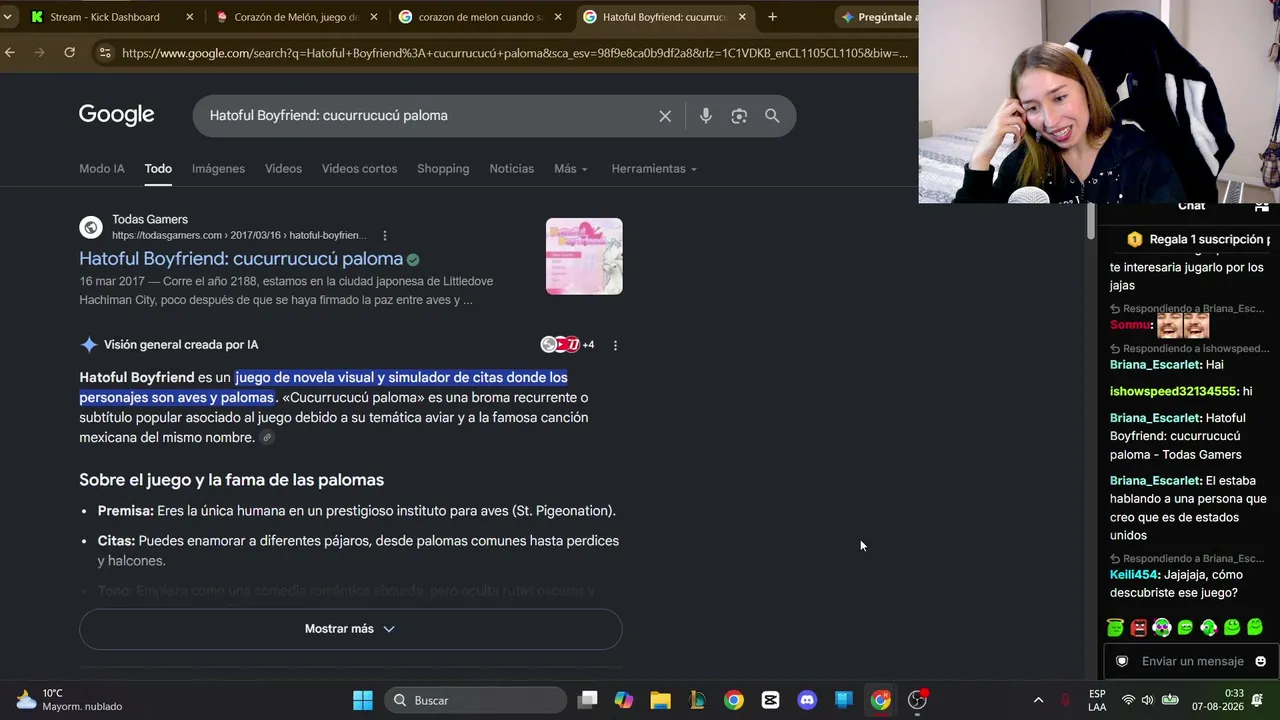Open the network Wi-Fi tray icon
The image size is (1280, 720).
coord(1128,700)
